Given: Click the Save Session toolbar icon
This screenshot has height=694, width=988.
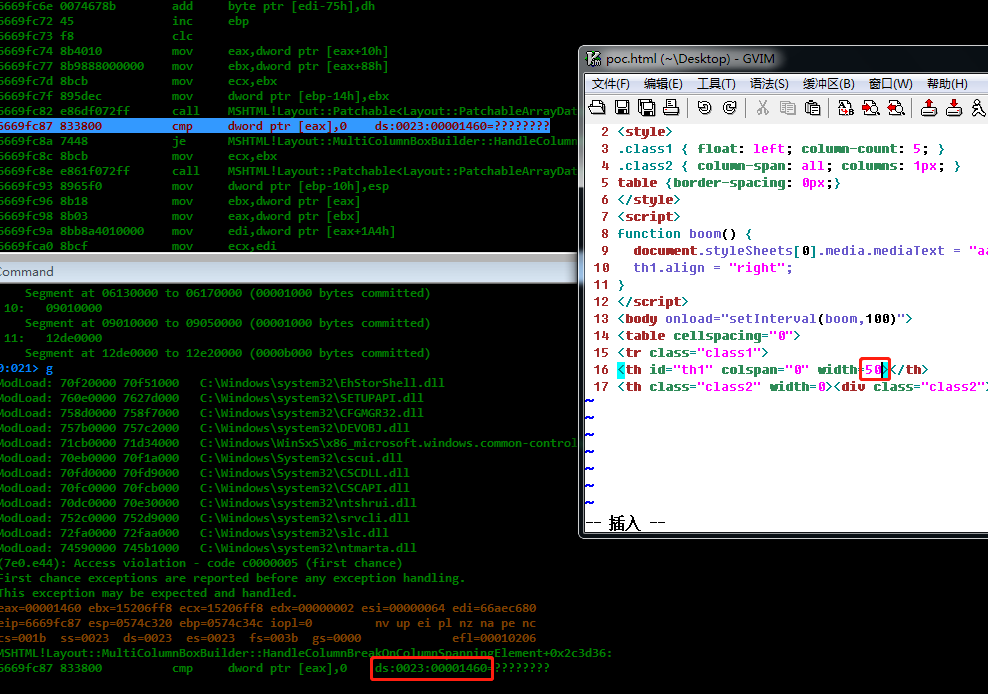Looking at the screenshot, I should [954, 108].
